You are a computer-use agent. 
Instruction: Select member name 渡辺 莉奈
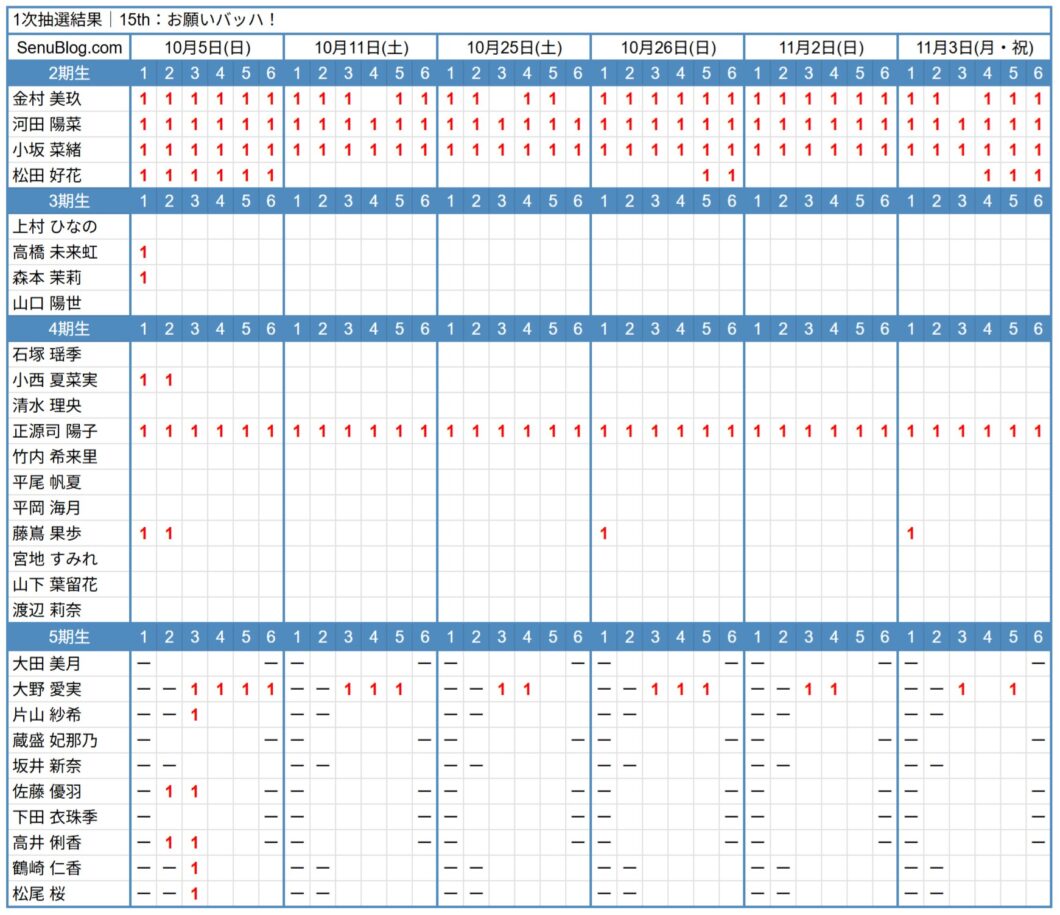tap(47, 610)
